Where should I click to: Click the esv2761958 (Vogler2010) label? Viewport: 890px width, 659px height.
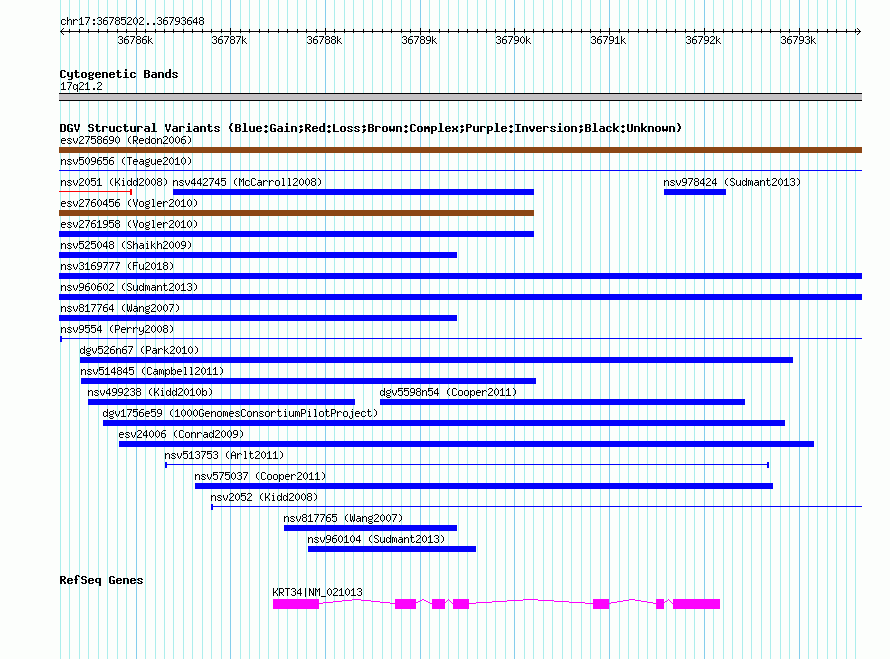pos(129,224)
